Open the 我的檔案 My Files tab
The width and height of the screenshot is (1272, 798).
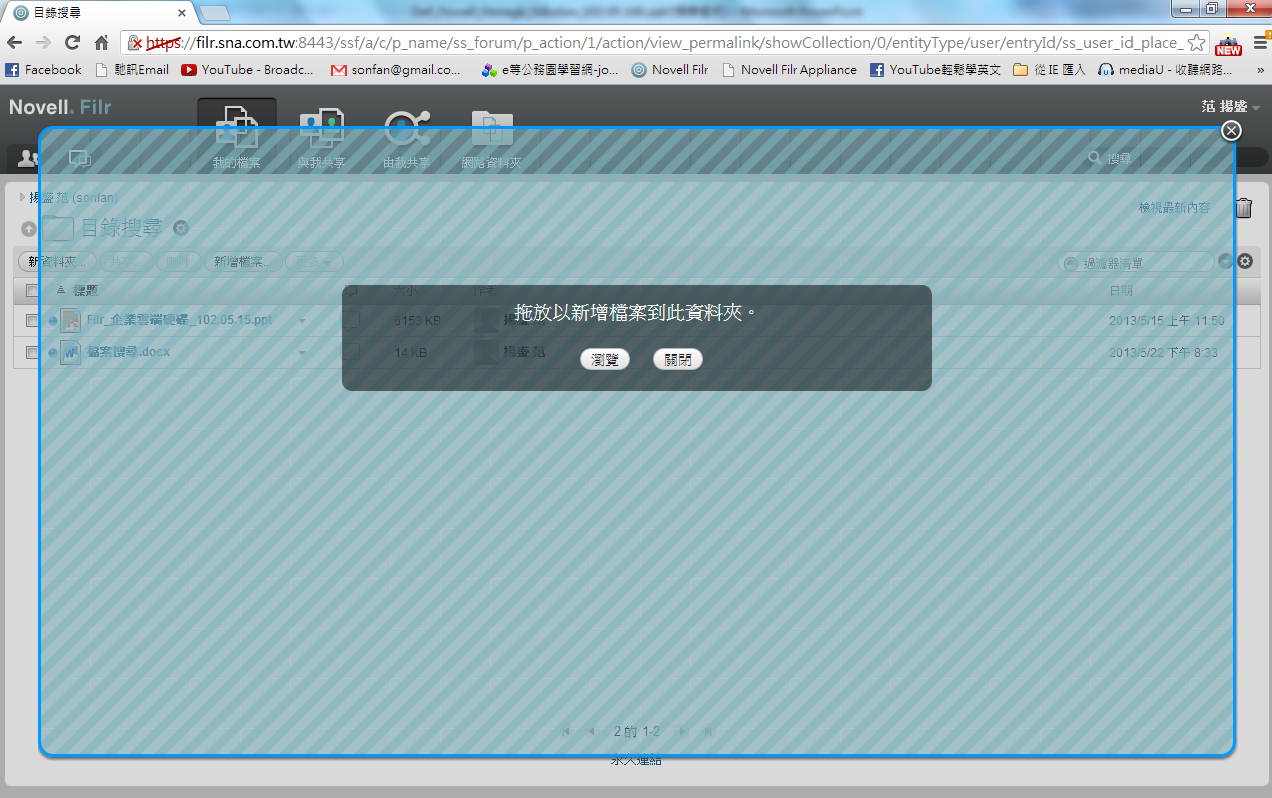pyautogui.click(x=237, y=137)
